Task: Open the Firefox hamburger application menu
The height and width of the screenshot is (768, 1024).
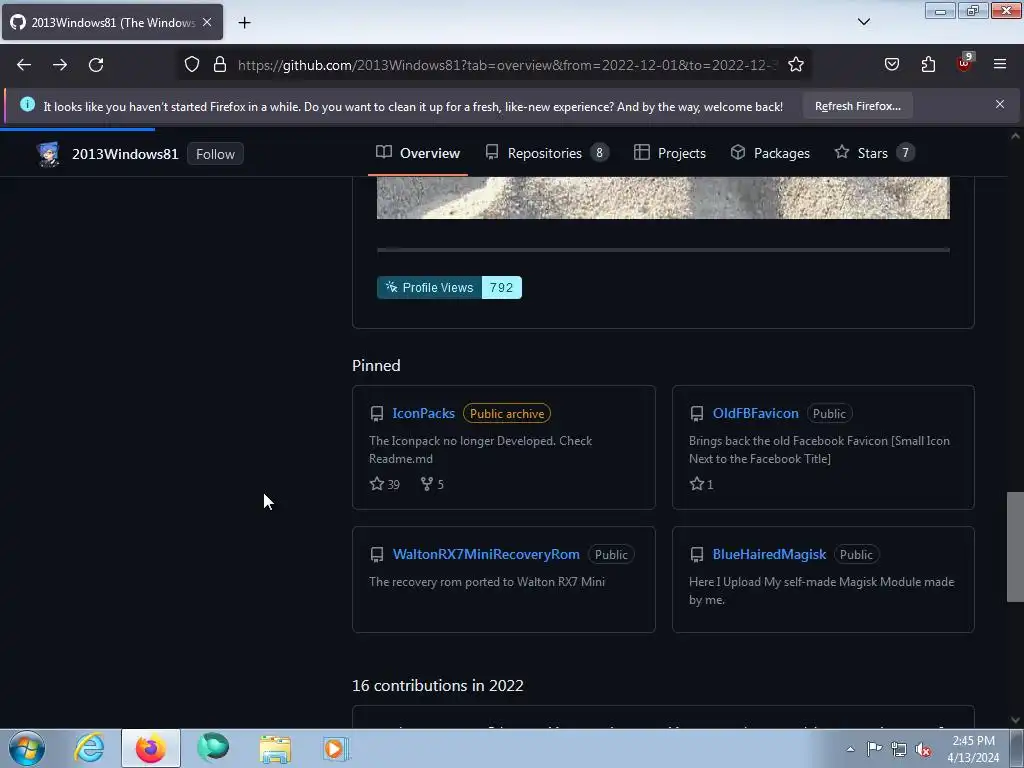Action: [x=1000, y=65]
